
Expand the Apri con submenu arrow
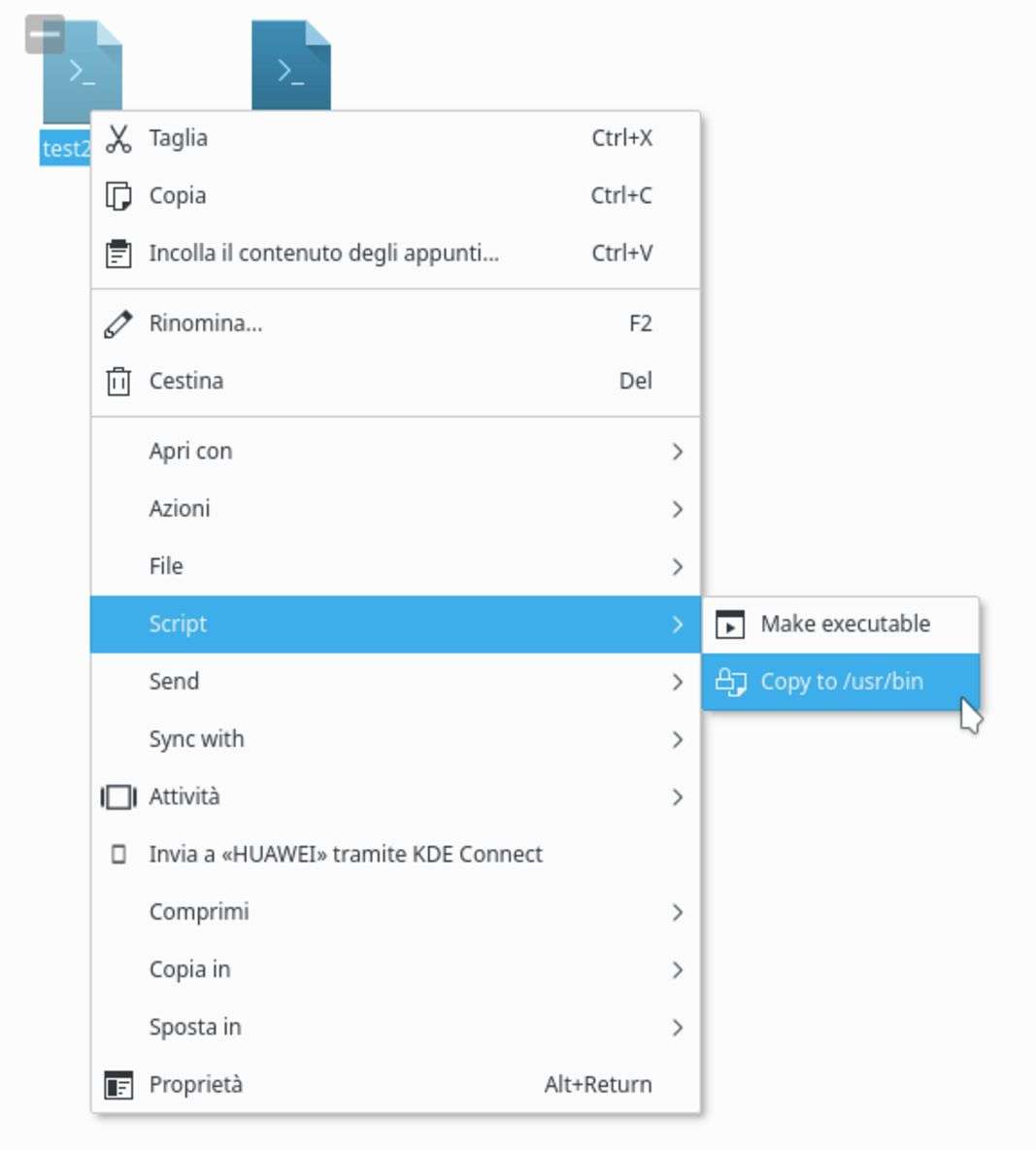point(677,452)
